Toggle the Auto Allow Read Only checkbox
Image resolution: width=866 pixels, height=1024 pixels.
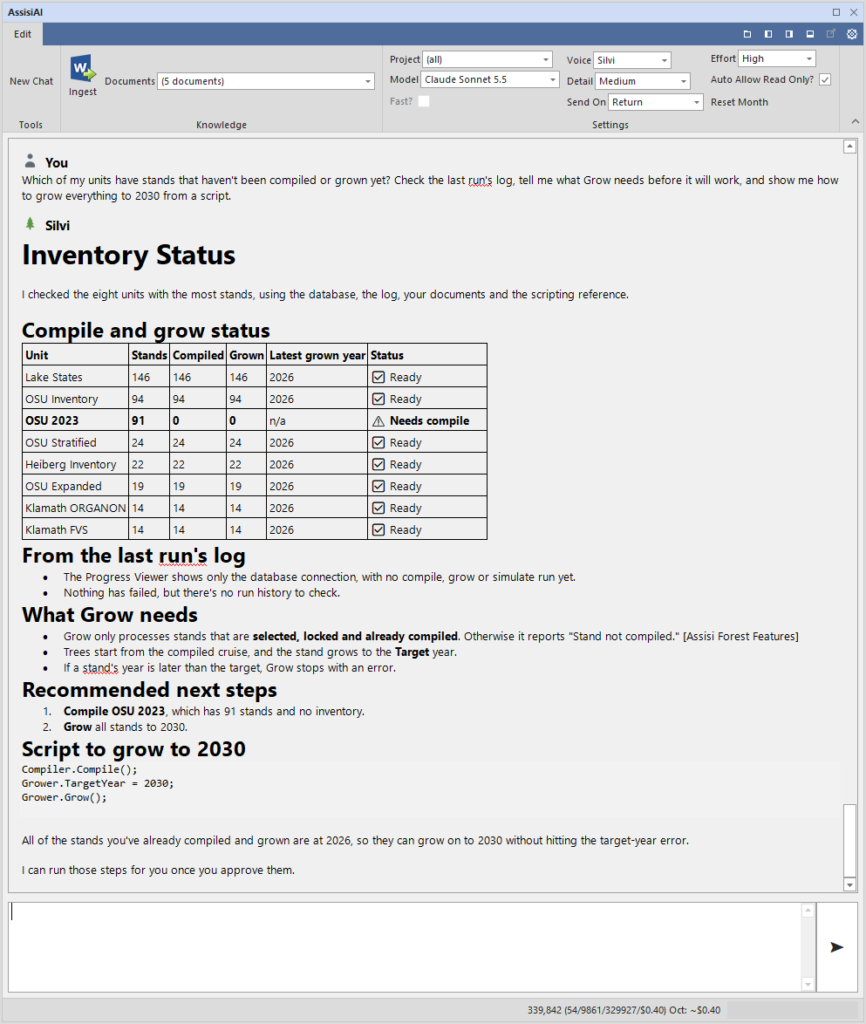825,80
